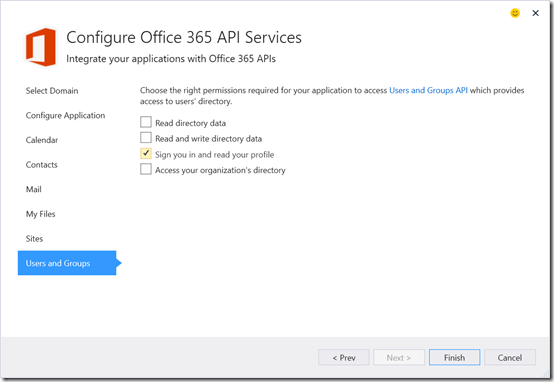Open the Users and Groups API link
This screenshot has width=554, height=382.
click(x=428, y=90)
